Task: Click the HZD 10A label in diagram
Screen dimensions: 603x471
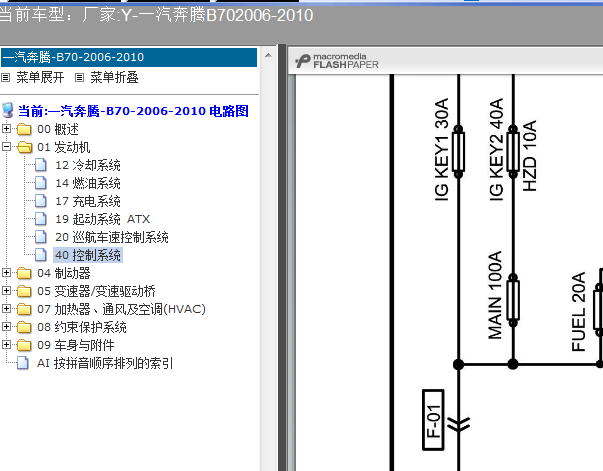Action: 530,156
